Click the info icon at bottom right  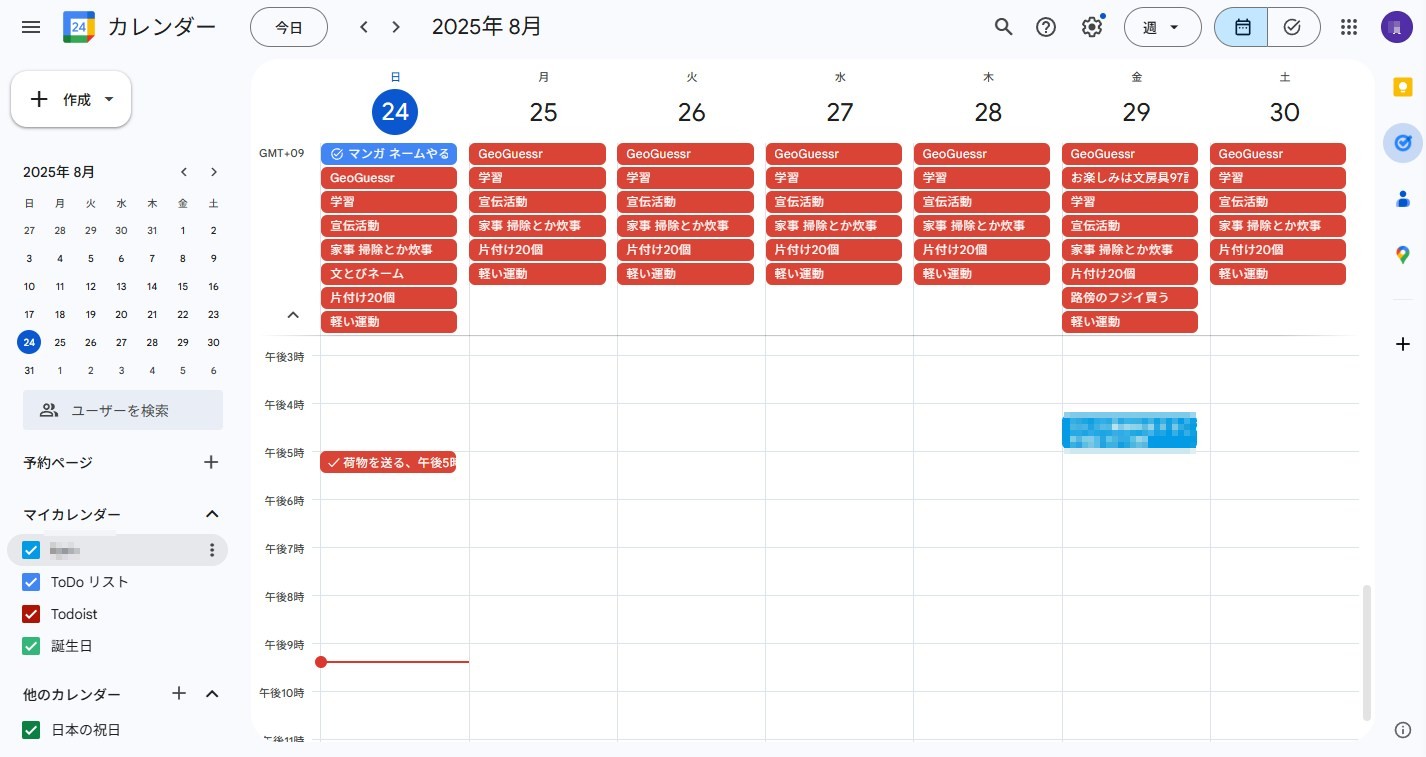click(1402, 730)
